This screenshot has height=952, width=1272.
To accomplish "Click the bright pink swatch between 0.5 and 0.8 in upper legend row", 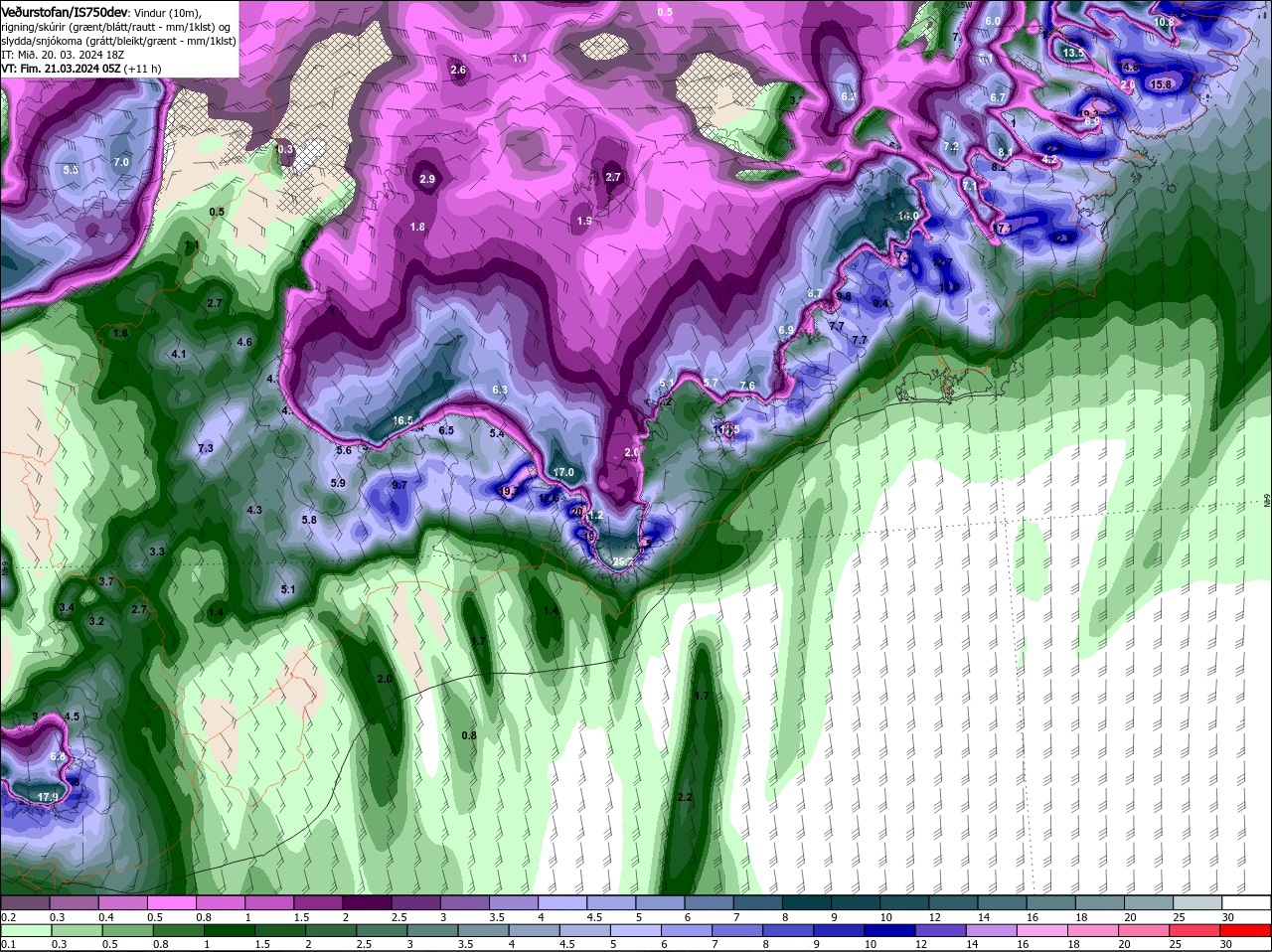I will pos(173,902).
